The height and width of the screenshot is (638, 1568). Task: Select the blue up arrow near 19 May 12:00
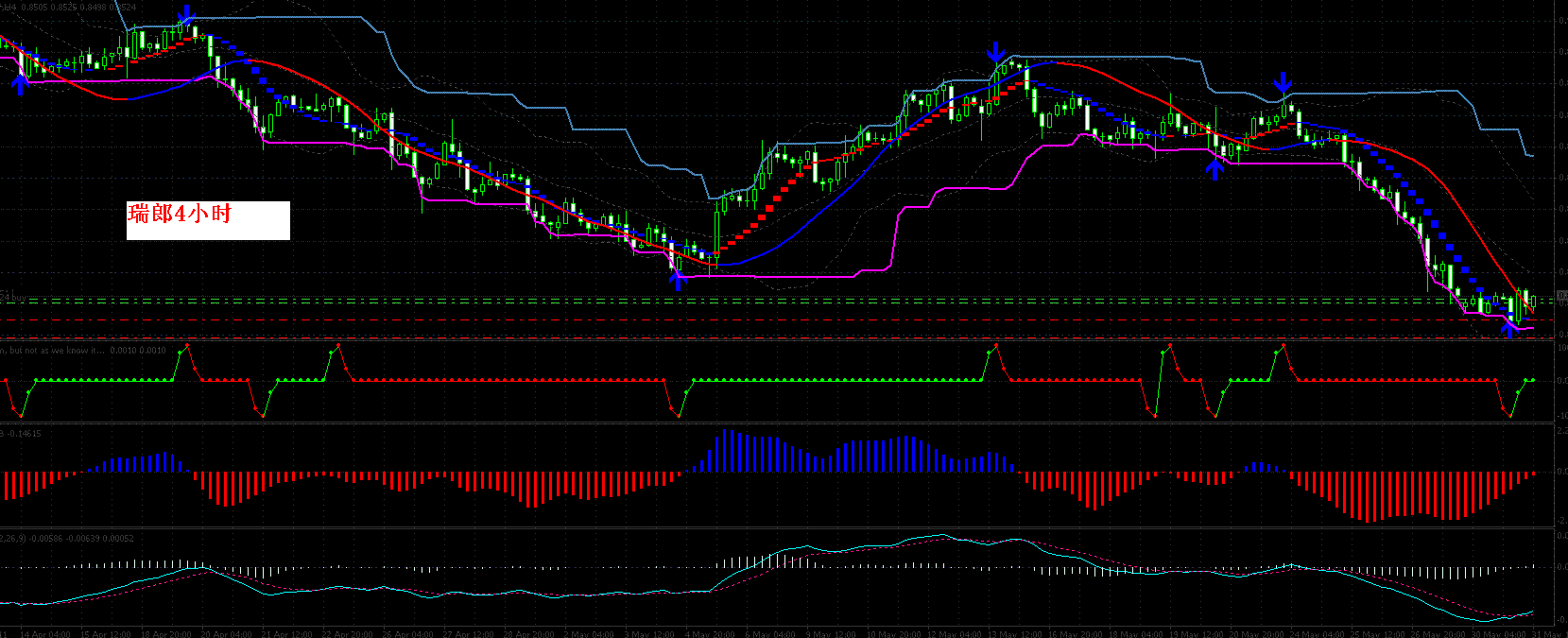1215,169
